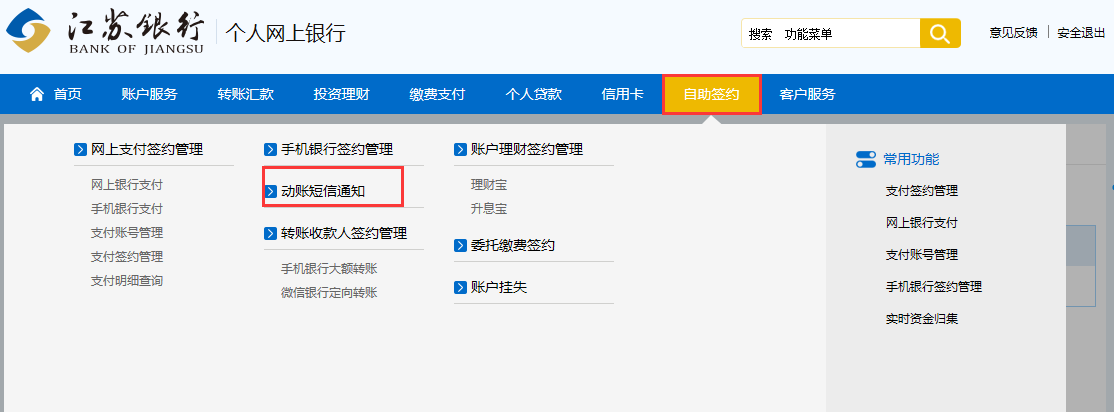The height and width of the screenshot is (412, 1114).
Task: Expand 转账收款人签约管理 section
Action: pos(343,233)
